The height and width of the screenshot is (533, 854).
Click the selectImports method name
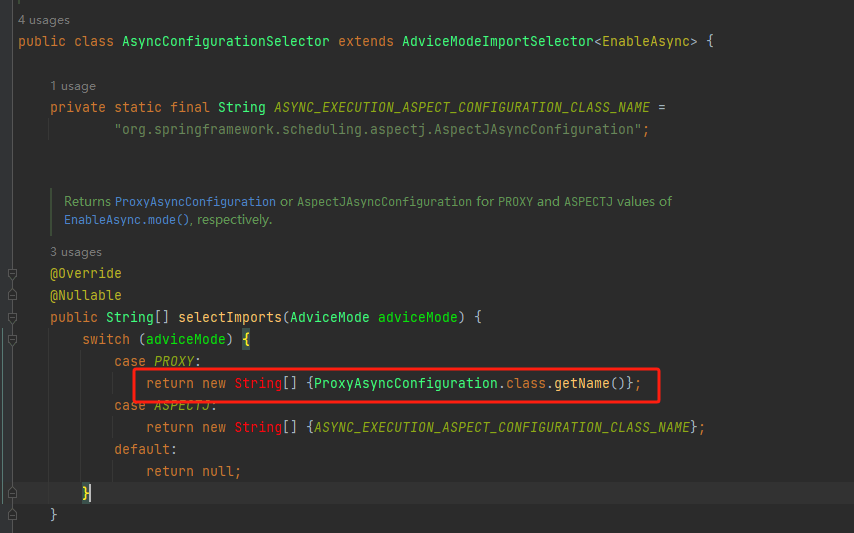tap(230, 317)
